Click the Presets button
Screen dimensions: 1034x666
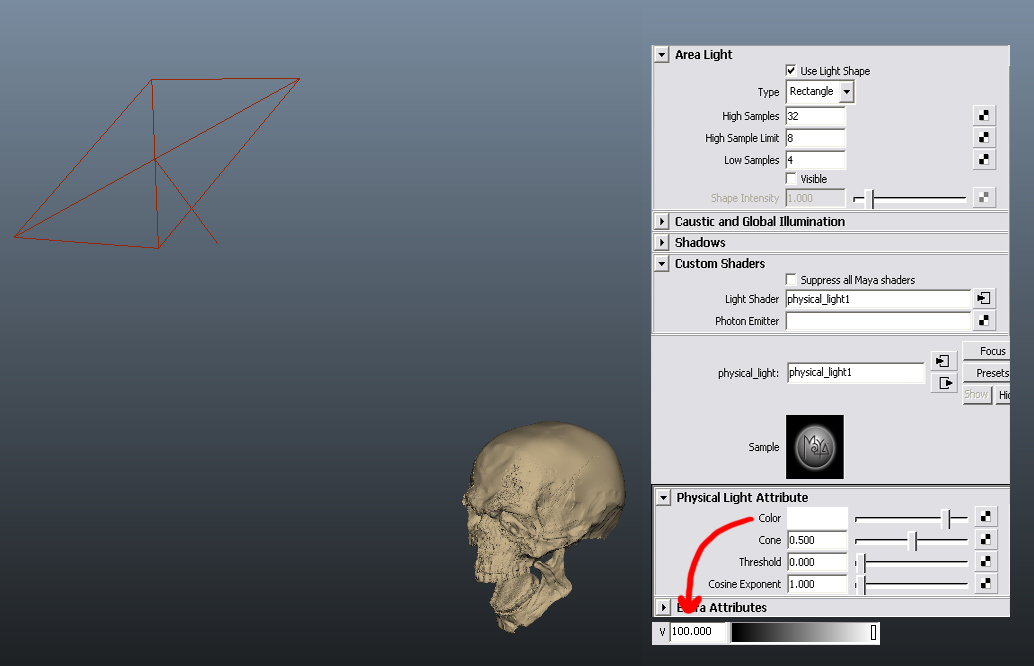tap(987, 373)
